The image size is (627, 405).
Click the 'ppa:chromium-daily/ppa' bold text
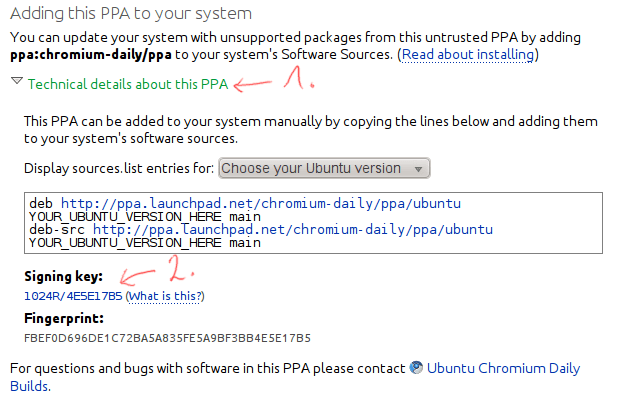pyautogui.click(x=91, y=55)
